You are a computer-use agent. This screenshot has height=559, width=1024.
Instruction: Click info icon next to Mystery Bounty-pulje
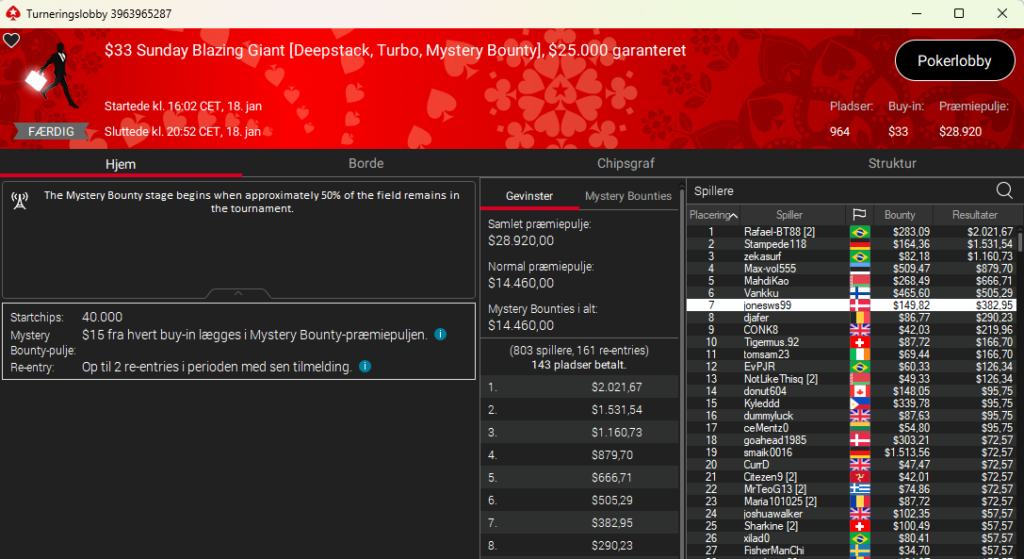point(440,334)
